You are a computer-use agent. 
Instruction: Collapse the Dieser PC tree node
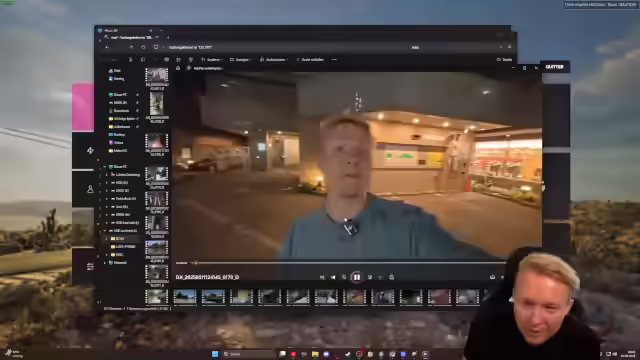tap(105, 167)
